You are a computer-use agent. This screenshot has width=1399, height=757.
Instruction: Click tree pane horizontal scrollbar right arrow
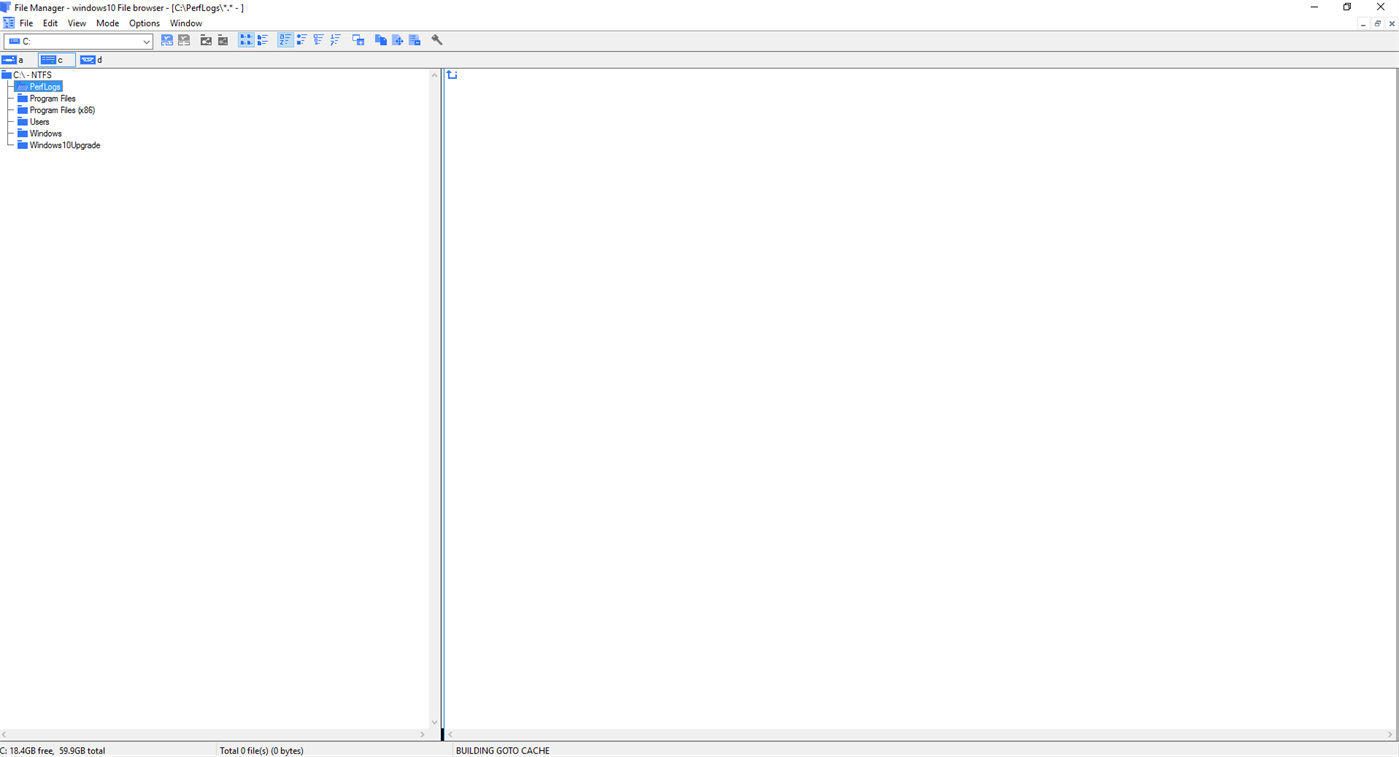coord(422,735)
